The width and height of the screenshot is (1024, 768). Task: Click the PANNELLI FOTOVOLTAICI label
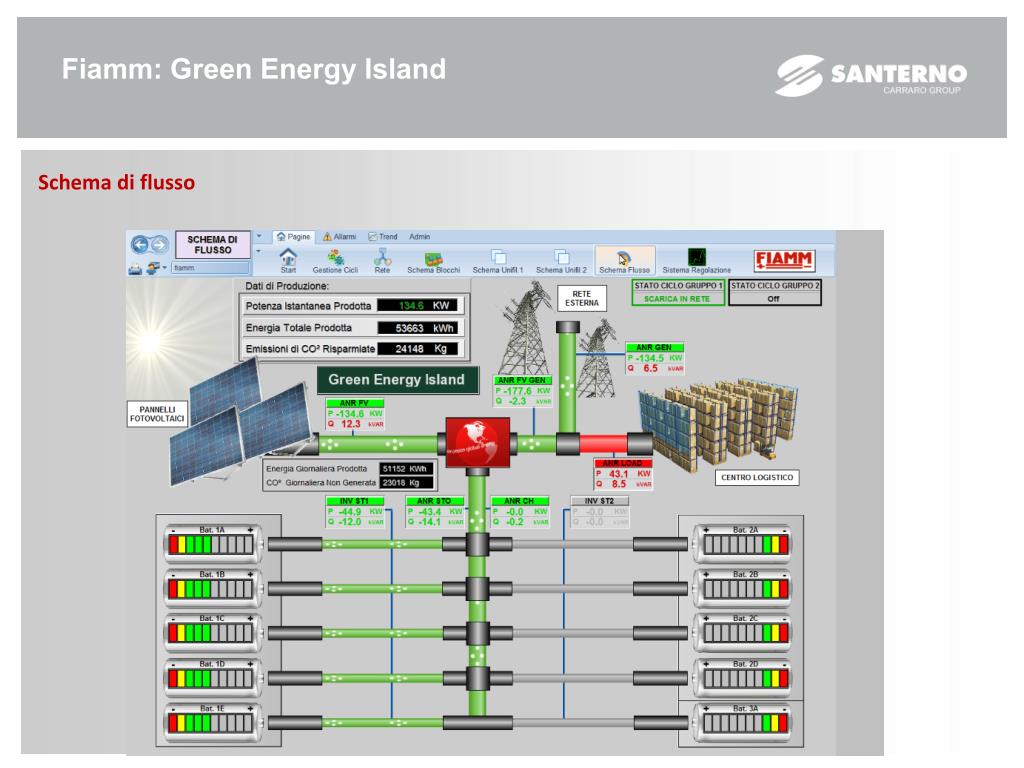(x=157, y=414)
